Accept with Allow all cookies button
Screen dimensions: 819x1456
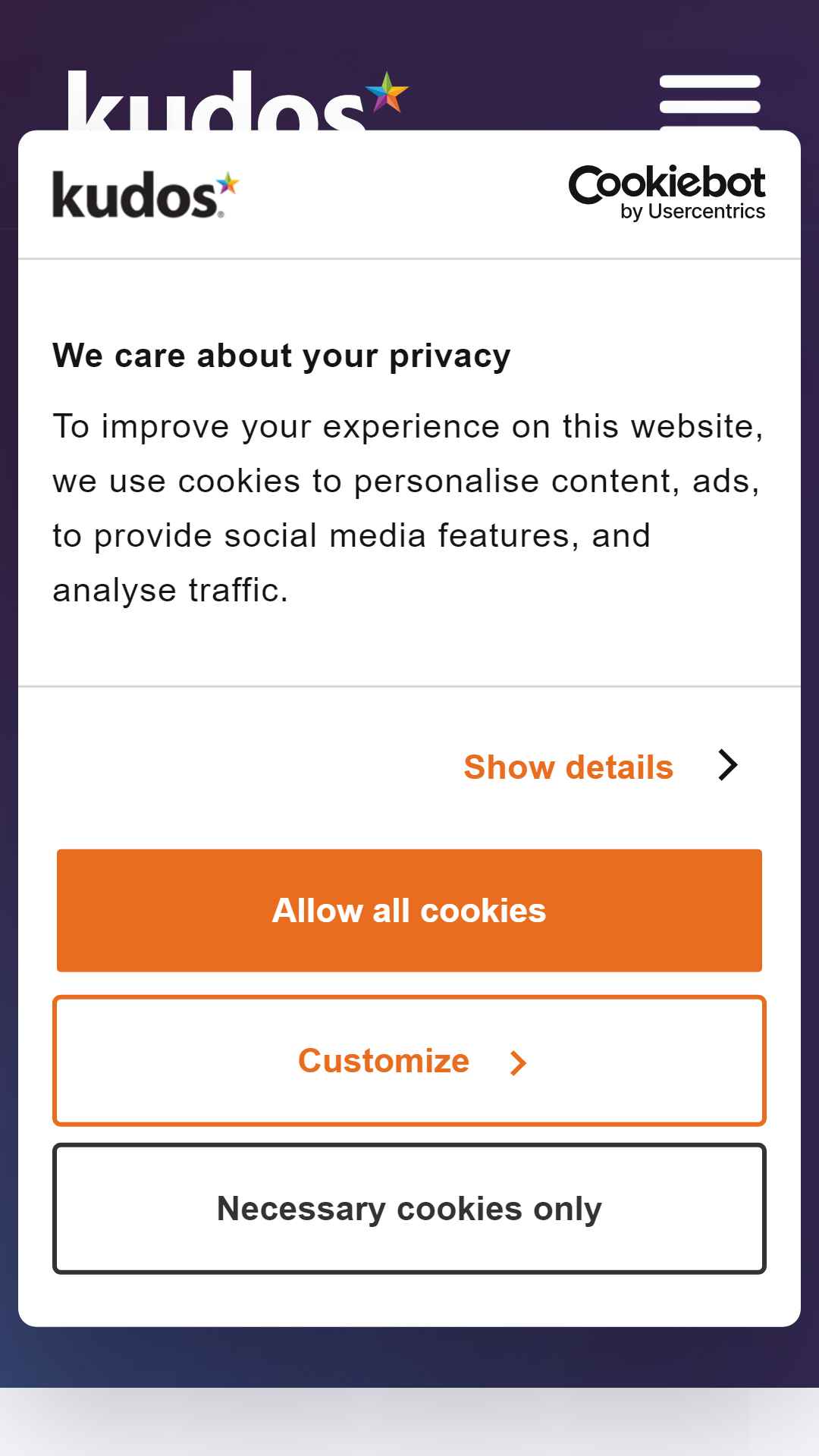pyautogui.click(x=409, y=910)
